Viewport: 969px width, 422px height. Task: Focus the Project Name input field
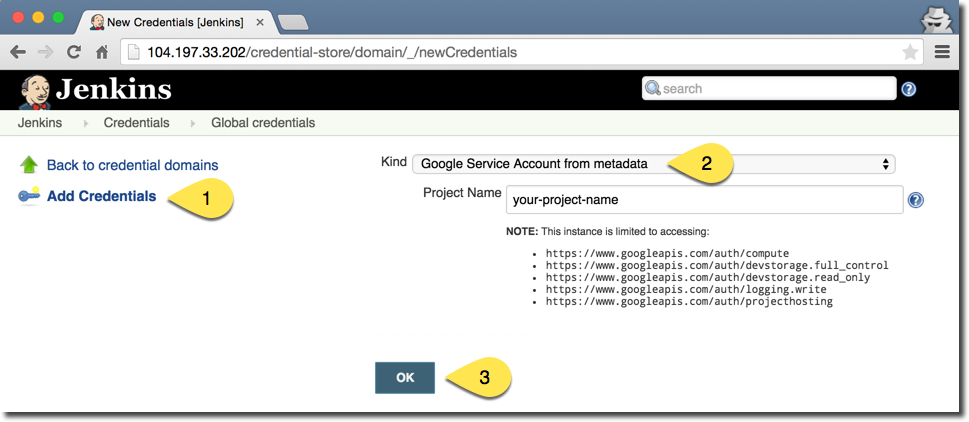pos(705,200)
